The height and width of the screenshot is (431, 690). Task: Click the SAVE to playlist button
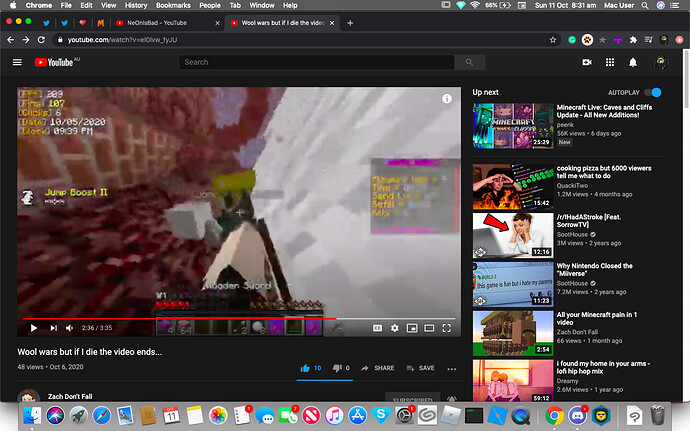(x=420, y=368)
